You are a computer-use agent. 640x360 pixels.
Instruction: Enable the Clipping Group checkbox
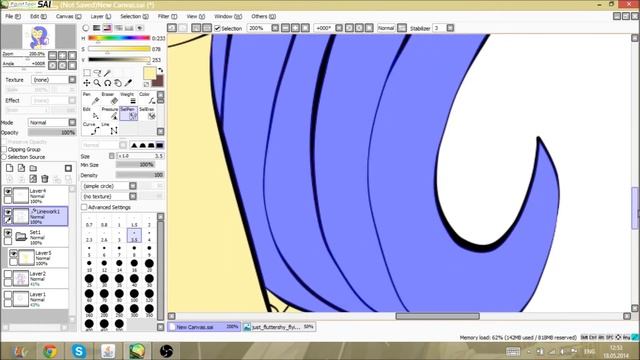click(4, 149)
